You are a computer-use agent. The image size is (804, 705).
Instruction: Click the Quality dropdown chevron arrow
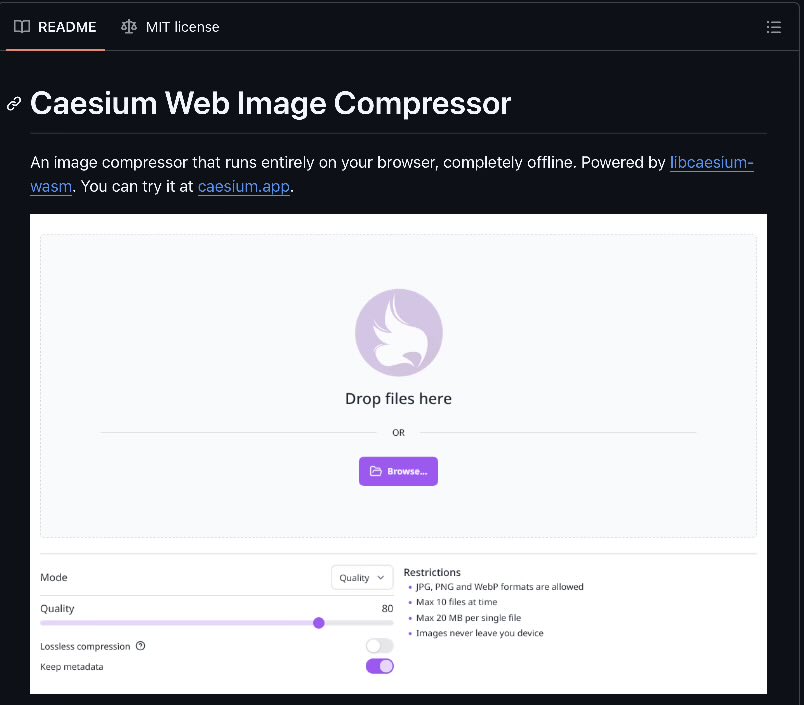(381, 577)
